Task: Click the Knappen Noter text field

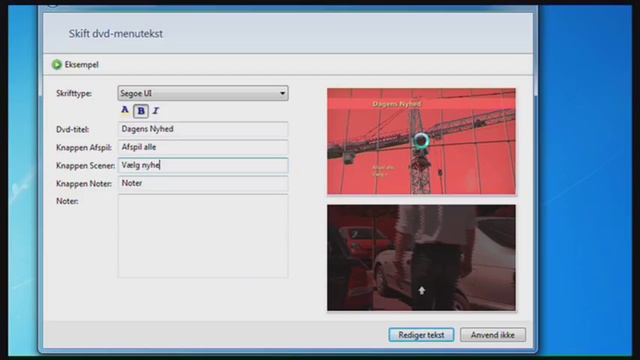Action: click(203, 183)
